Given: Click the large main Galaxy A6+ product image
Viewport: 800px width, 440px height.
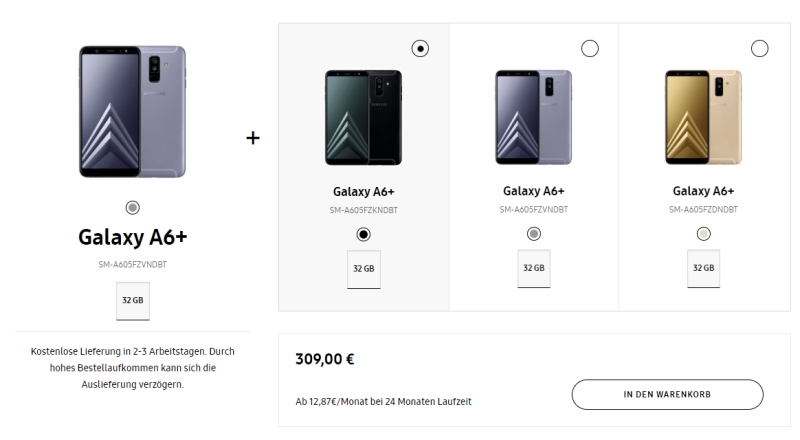Looking at the screenshot, I should (x=133, y=111).
